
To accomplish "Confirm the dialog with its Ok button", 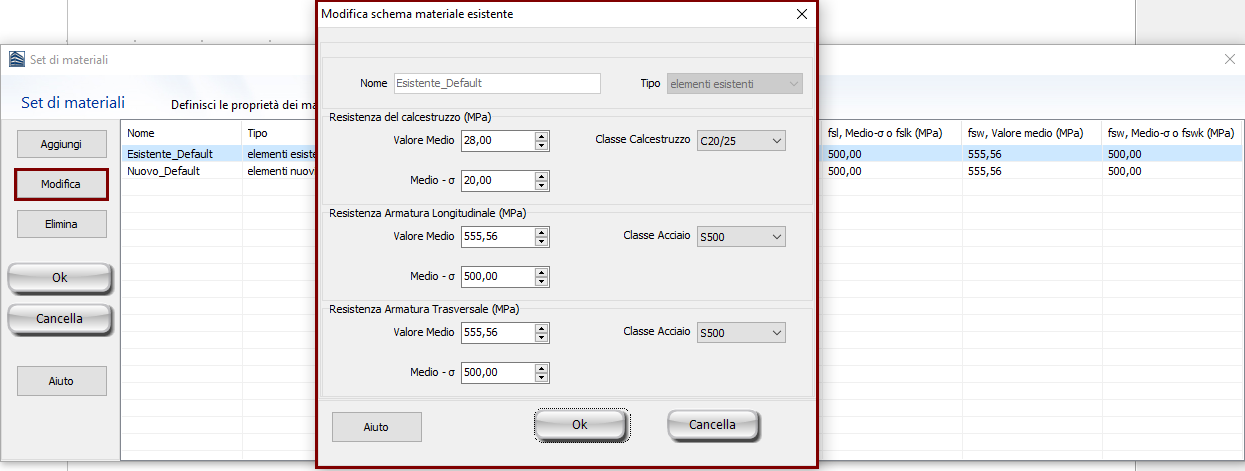I will point(580,425).
